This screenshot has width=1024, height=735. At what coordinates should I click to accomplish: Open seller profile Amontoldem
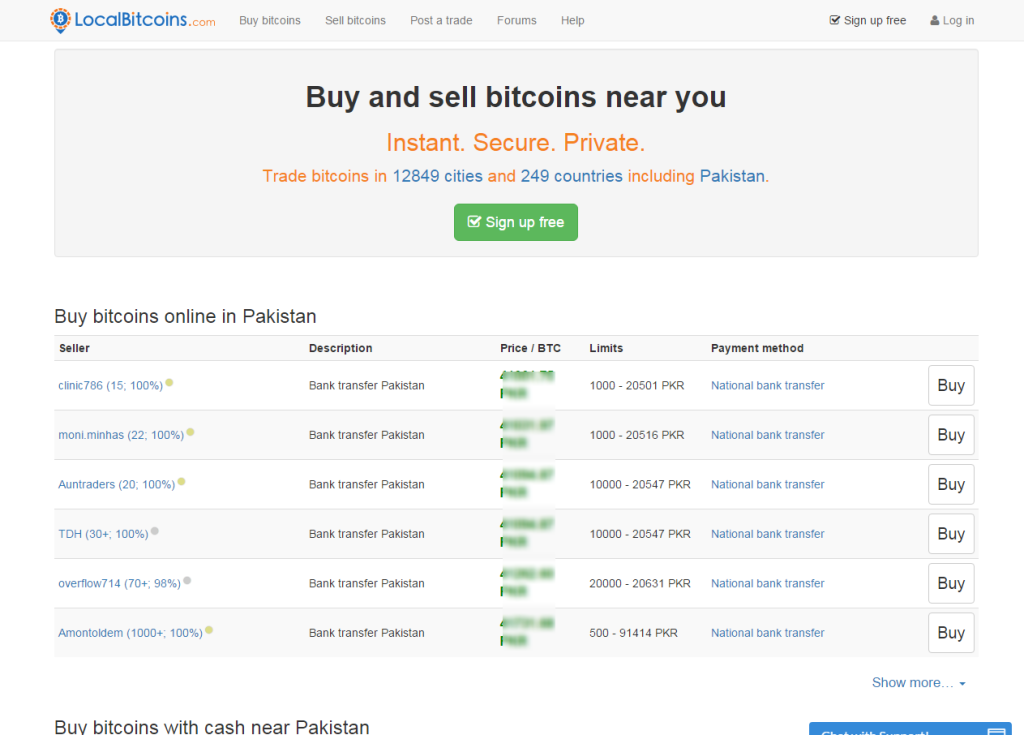point(131,633)
